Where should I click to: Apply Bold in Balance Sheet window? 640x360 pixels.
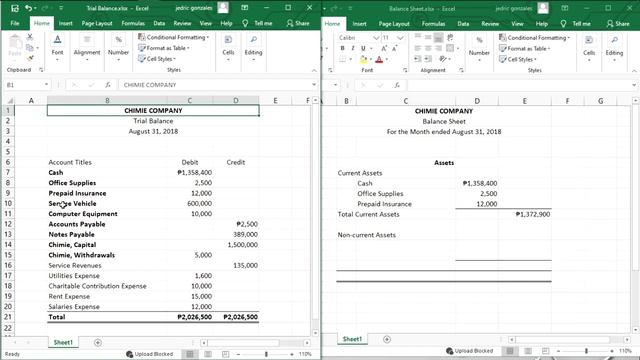342,49
